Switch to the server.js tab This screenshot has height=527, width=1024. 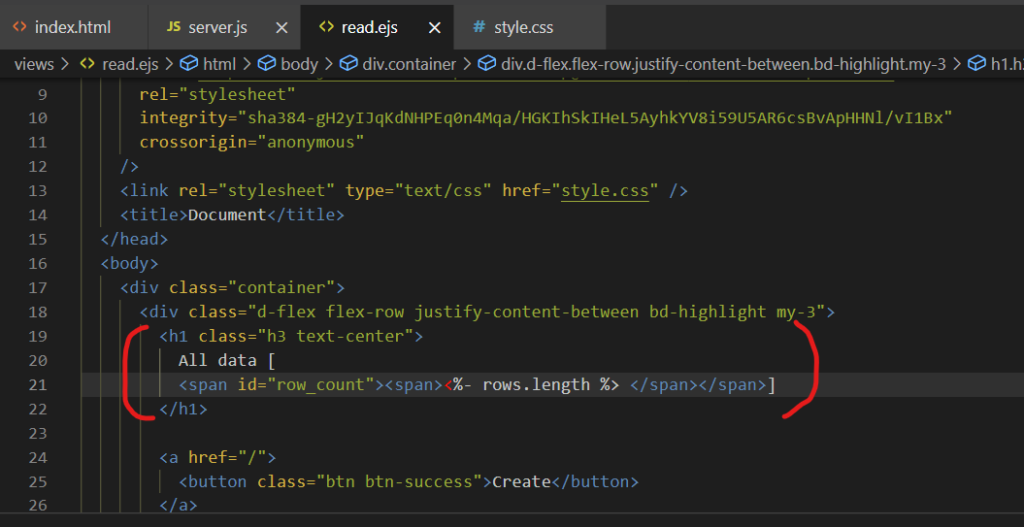225,27
